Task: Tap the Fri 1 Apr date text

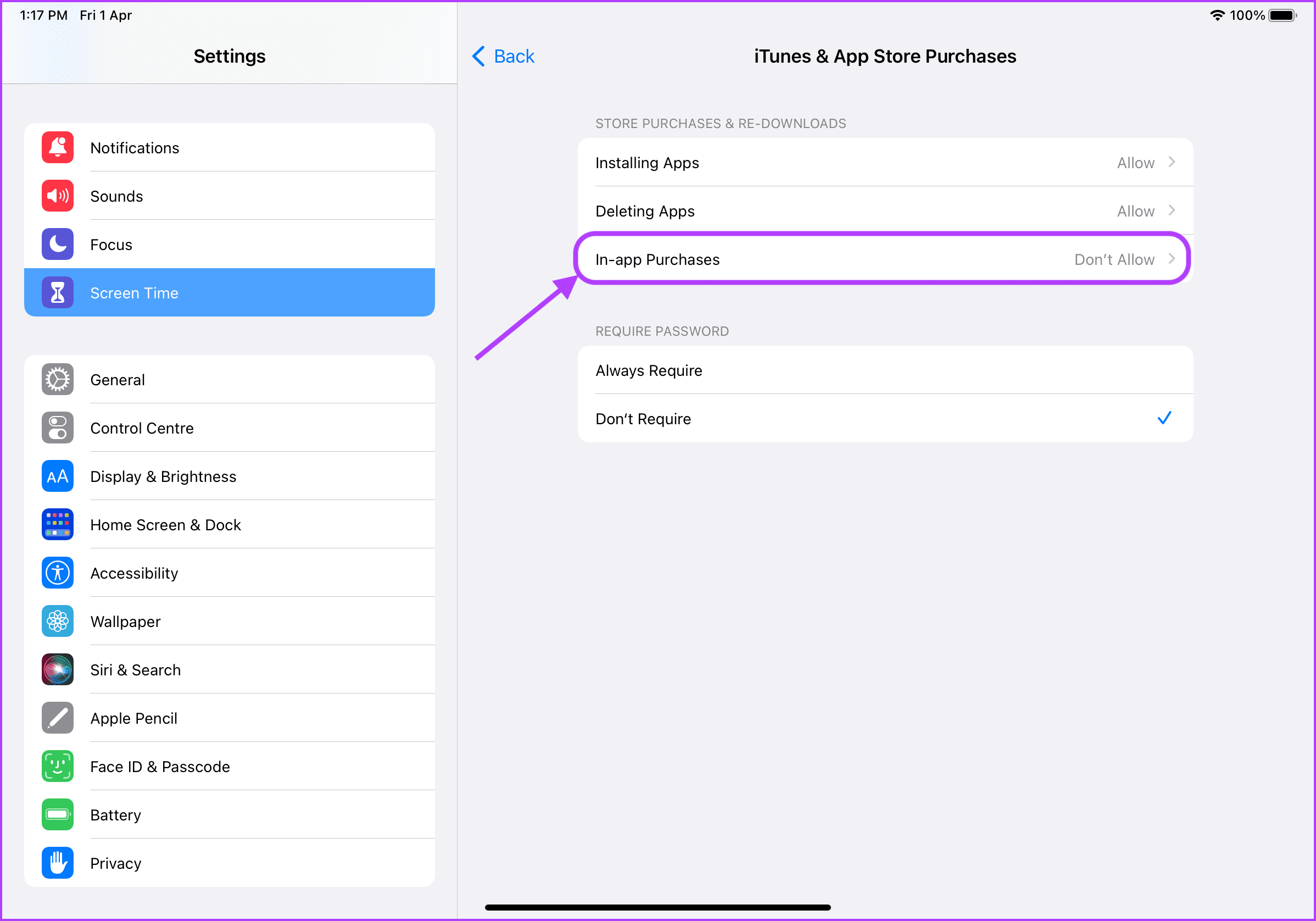Action: tap(105, 15)
